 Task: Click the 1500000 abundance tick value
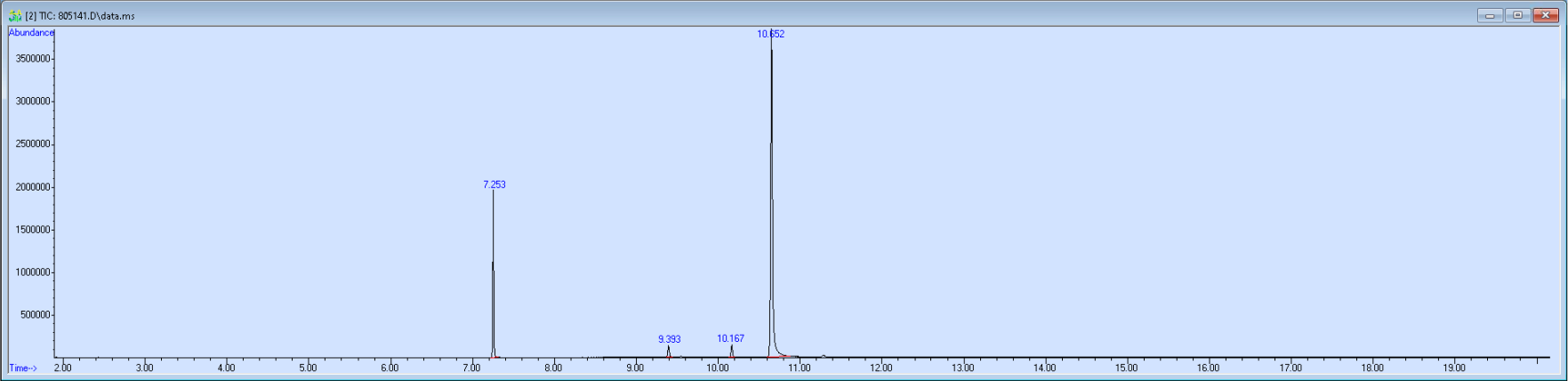(x=33, y=230)
